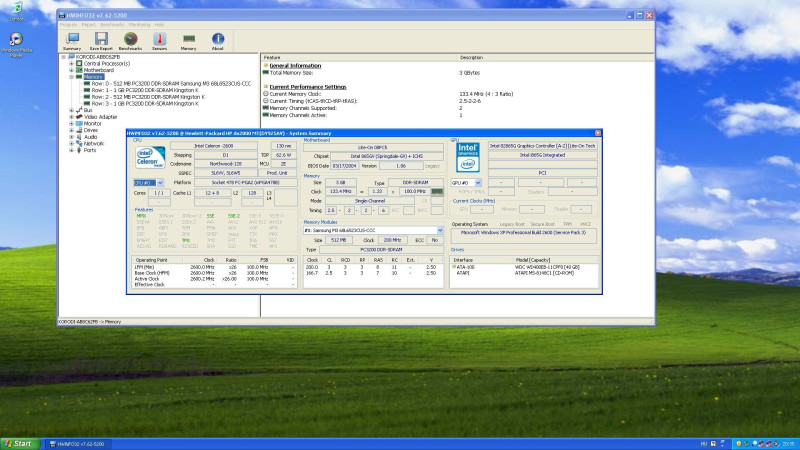Viewport: 800px width, 450px height.
Task: Select the Video Adapter tree item
Action: [100, 117]
